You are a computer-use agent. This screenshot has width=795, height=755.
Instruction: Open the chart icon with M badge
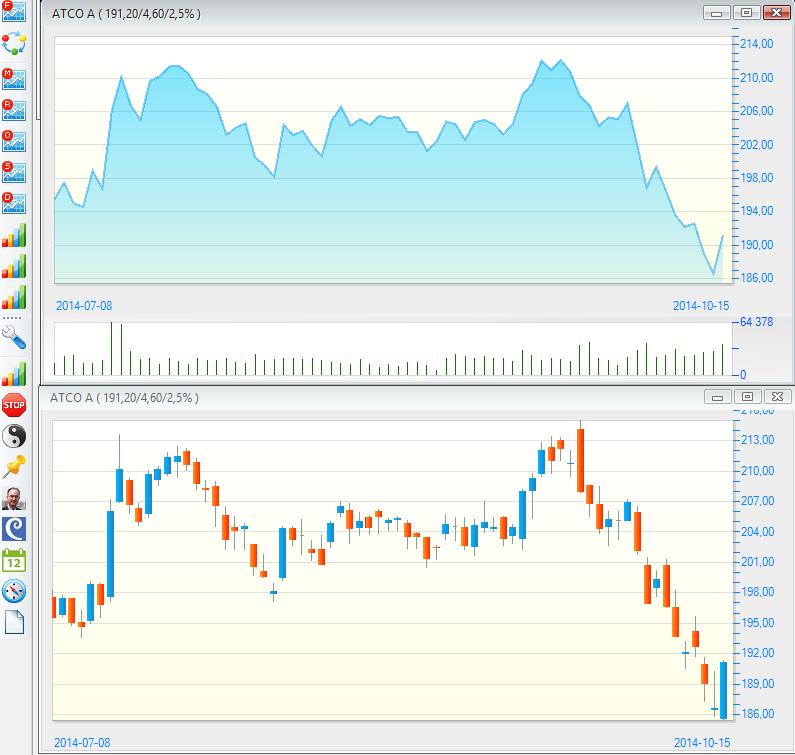[14, 79]
